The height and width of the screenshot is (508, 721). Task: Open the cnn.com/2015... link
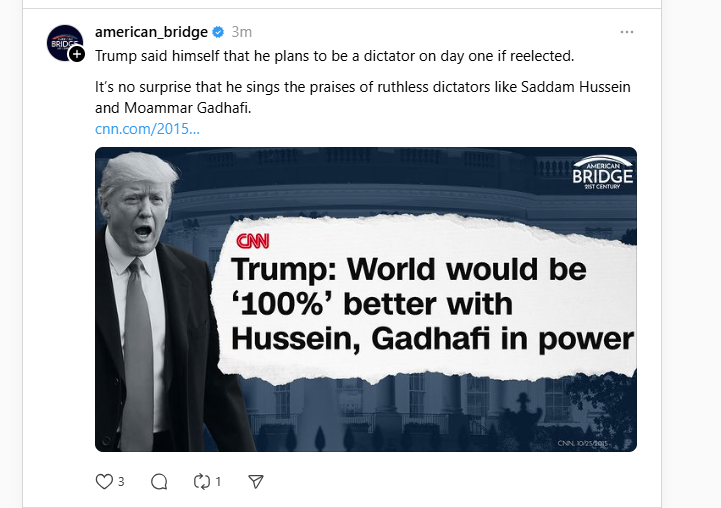coord(147,129)
